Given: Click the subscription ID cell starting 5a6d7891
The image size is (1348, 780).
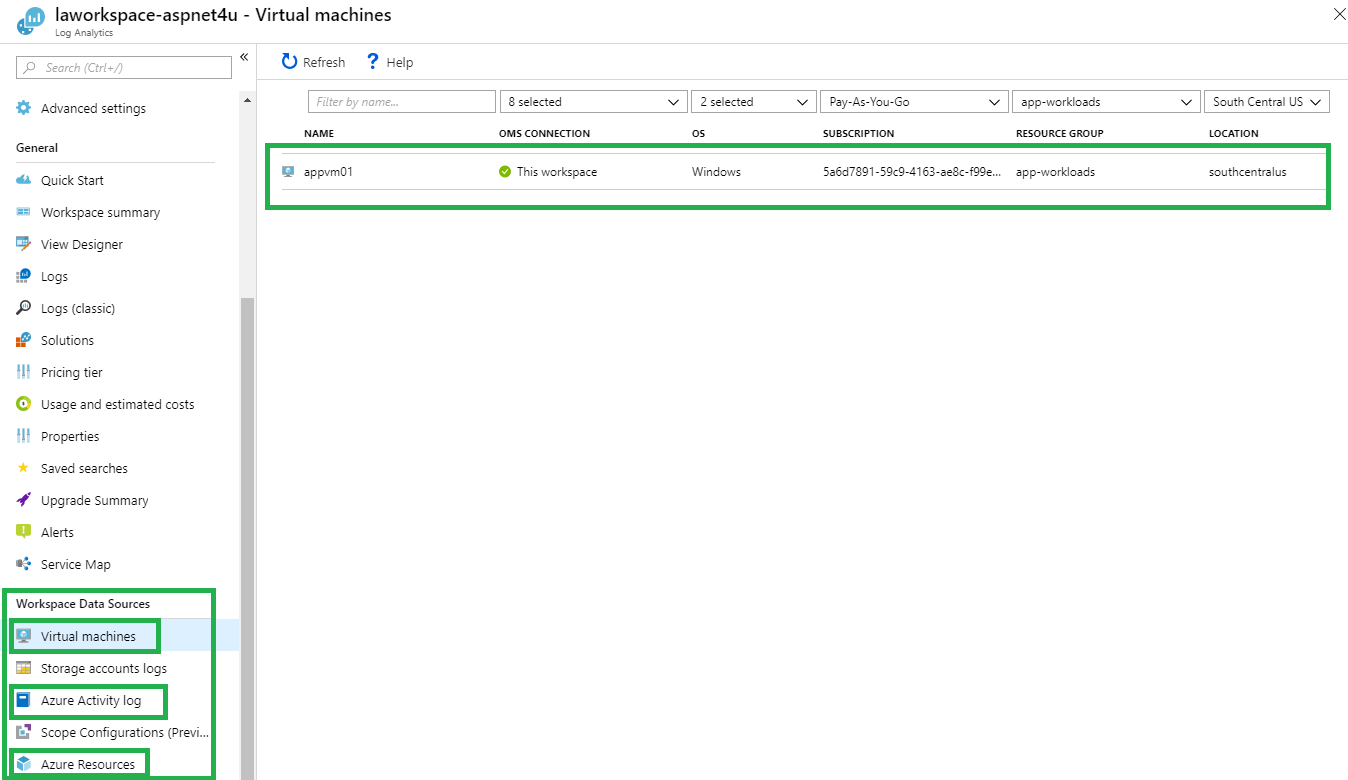Looking at the screenshot, I should tap(912, 172).
